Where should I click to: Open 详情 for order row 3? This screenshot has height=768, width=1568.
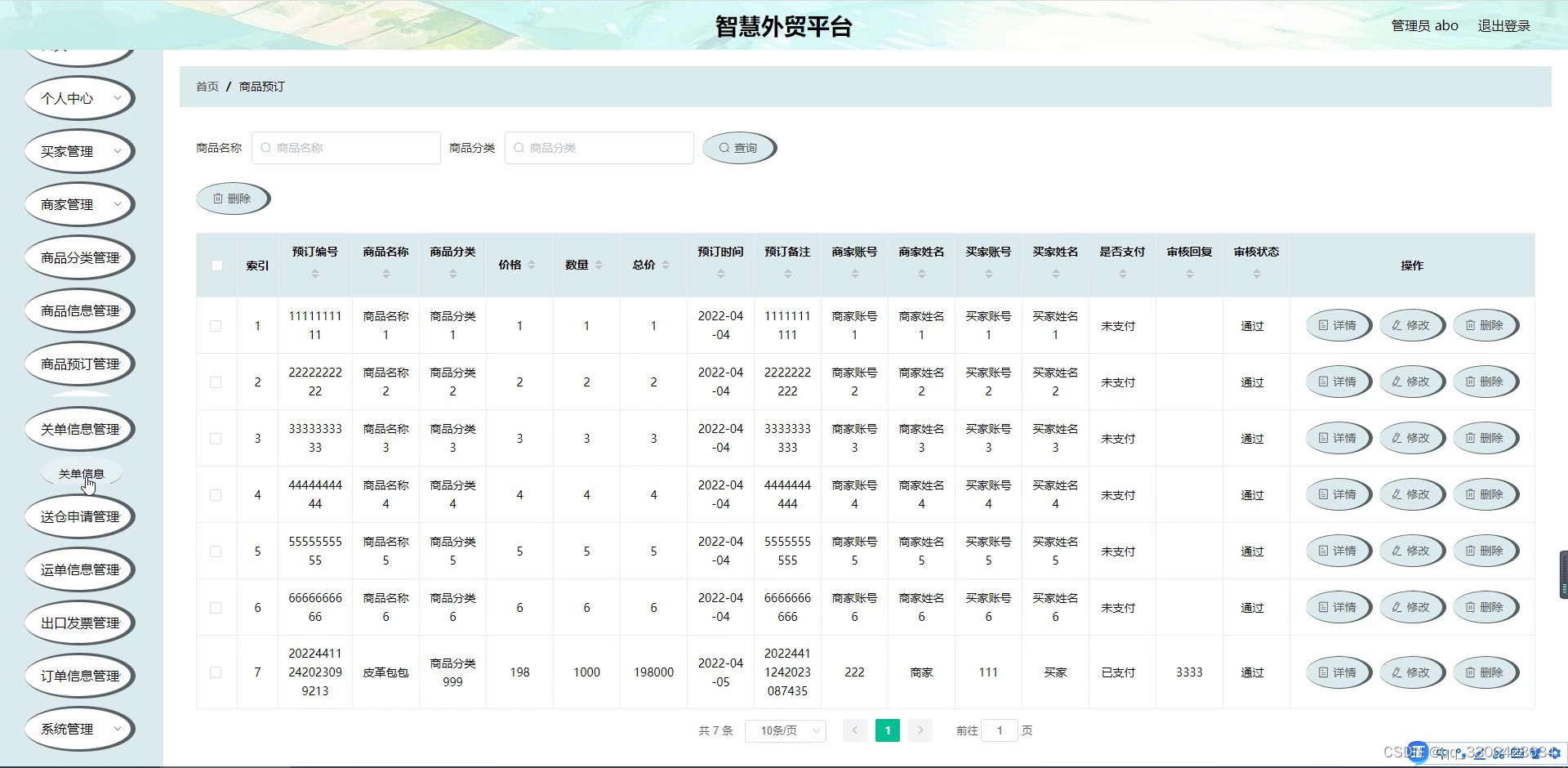click(1337, 438)
